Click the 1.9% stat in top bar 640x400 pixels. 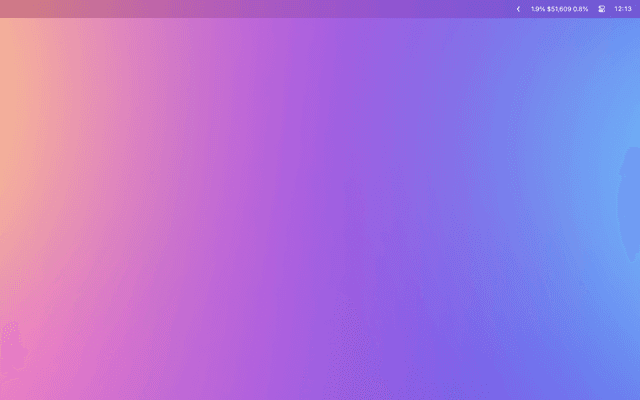click(538, 9)
